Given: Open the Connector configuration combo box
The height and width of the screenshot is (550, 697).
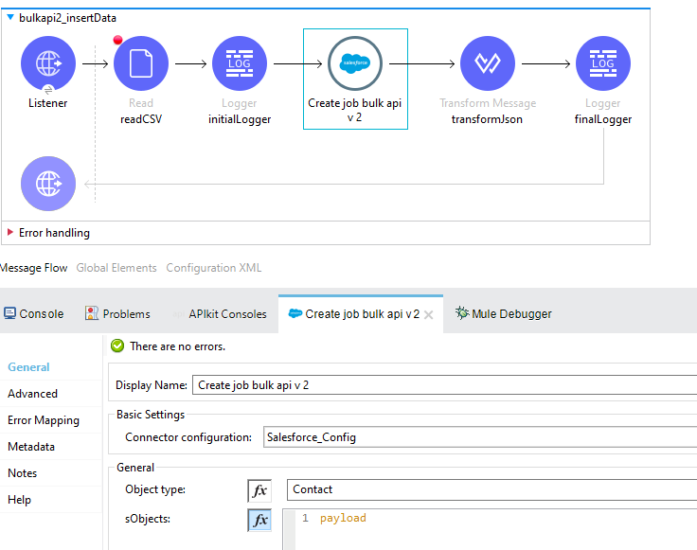Looking at the screenshot, I should (479, 437).
